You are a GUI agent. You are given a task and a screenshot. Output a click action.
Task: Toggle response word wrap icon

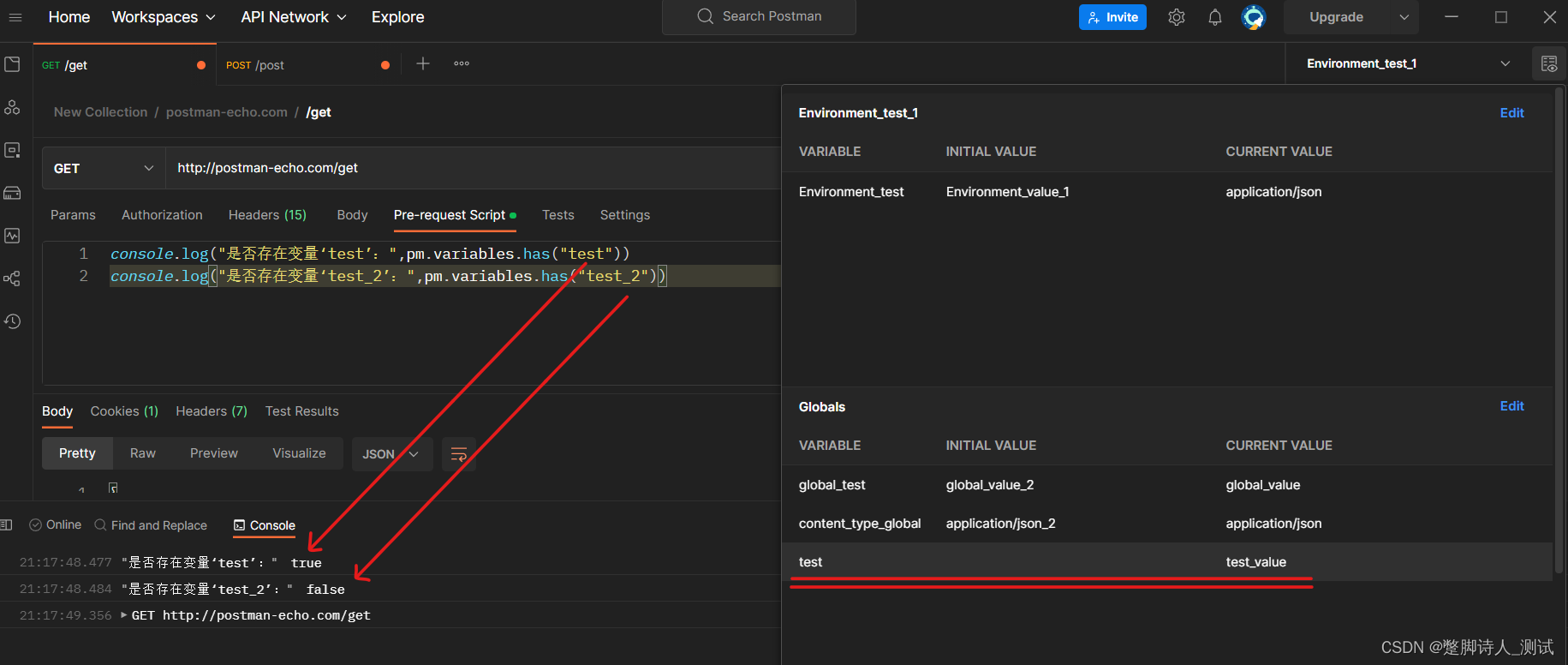click(x=459, y=454)
